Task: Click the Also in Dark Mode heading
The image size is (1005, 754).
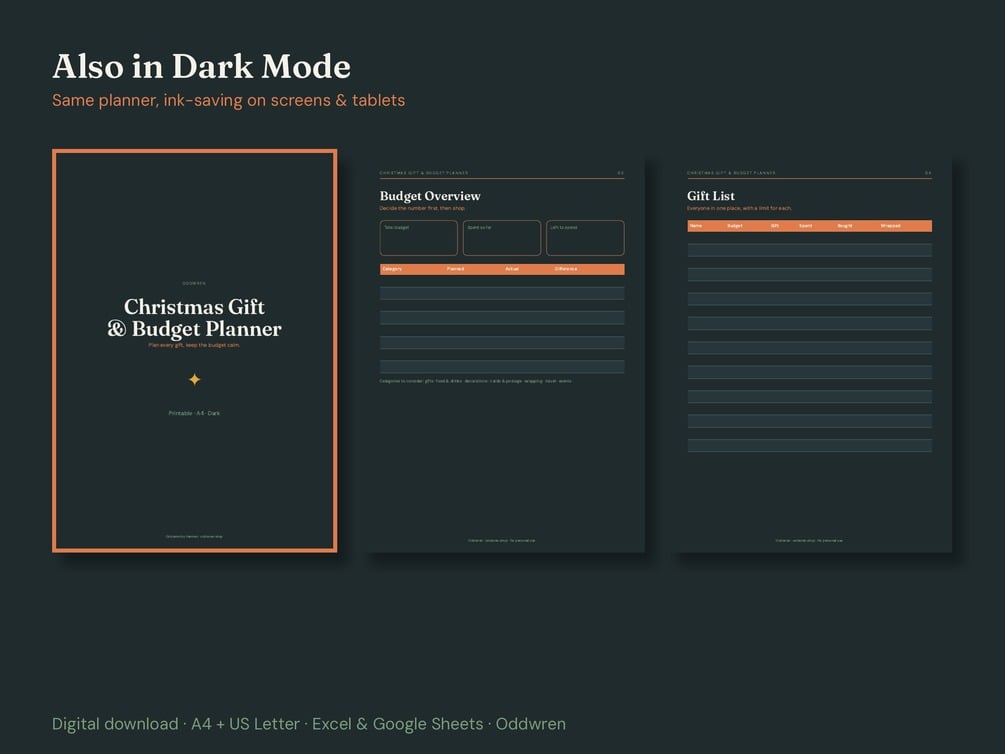Action: click(x=201, y=67)
